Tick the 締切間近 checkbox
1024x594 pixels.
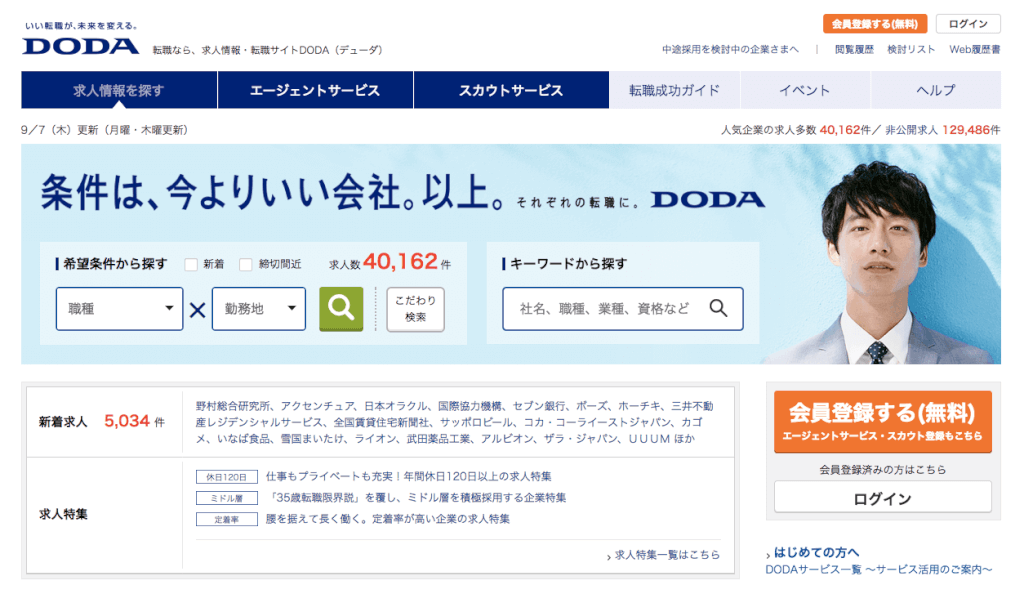tap(246, 264)
